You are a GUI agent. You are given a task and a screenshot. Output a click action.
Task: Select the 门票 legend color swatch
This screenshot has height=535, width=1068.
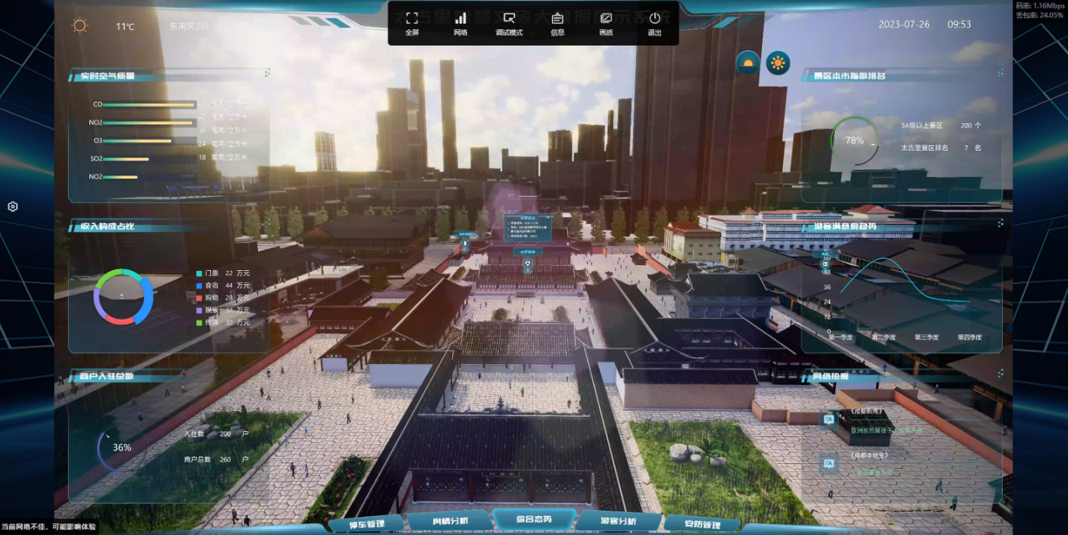[x=200, y=273]
